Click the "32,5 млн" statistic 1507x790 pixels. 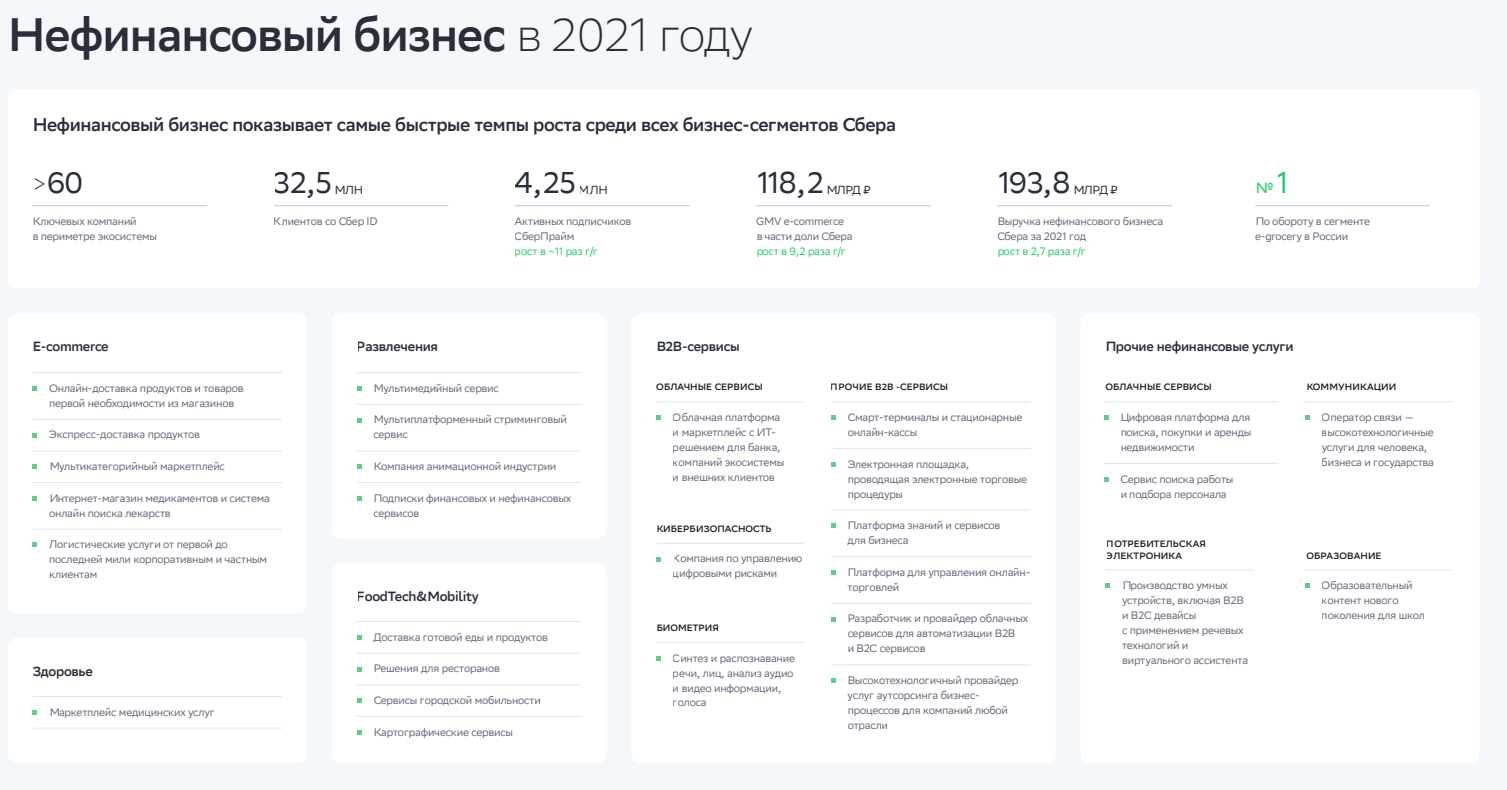point(319,184)
